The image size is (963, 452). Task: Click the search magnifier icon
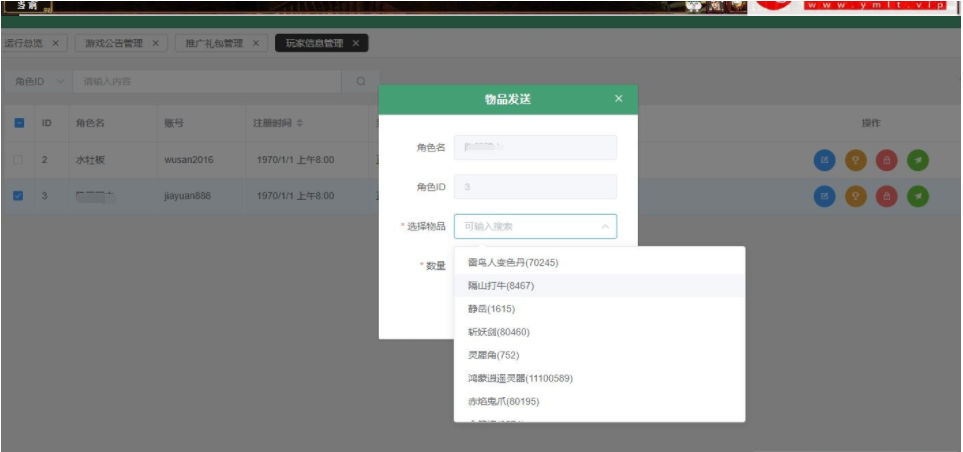click(x=361, y=81)
